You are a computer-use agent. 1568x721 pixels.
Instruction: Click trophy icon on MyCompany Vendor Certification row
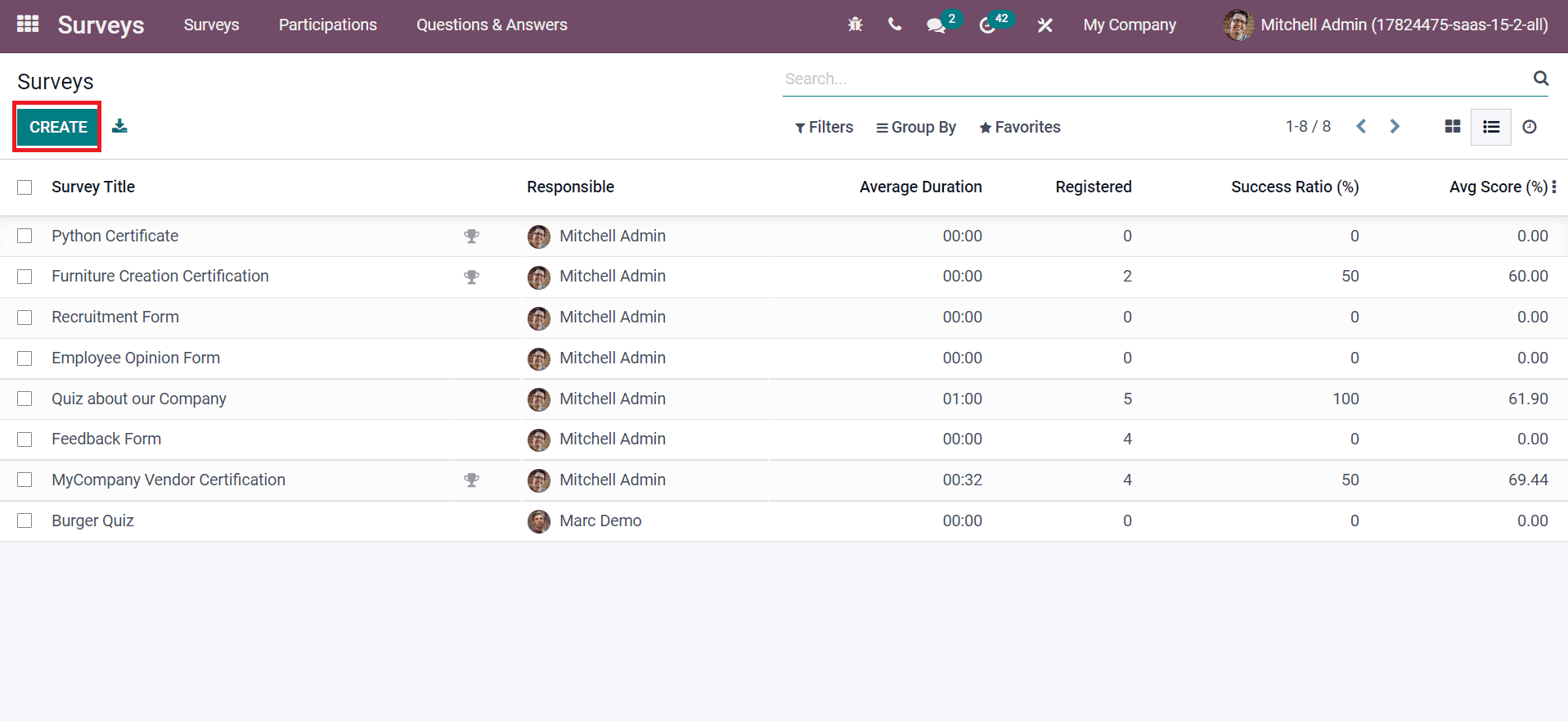point(471,480)
